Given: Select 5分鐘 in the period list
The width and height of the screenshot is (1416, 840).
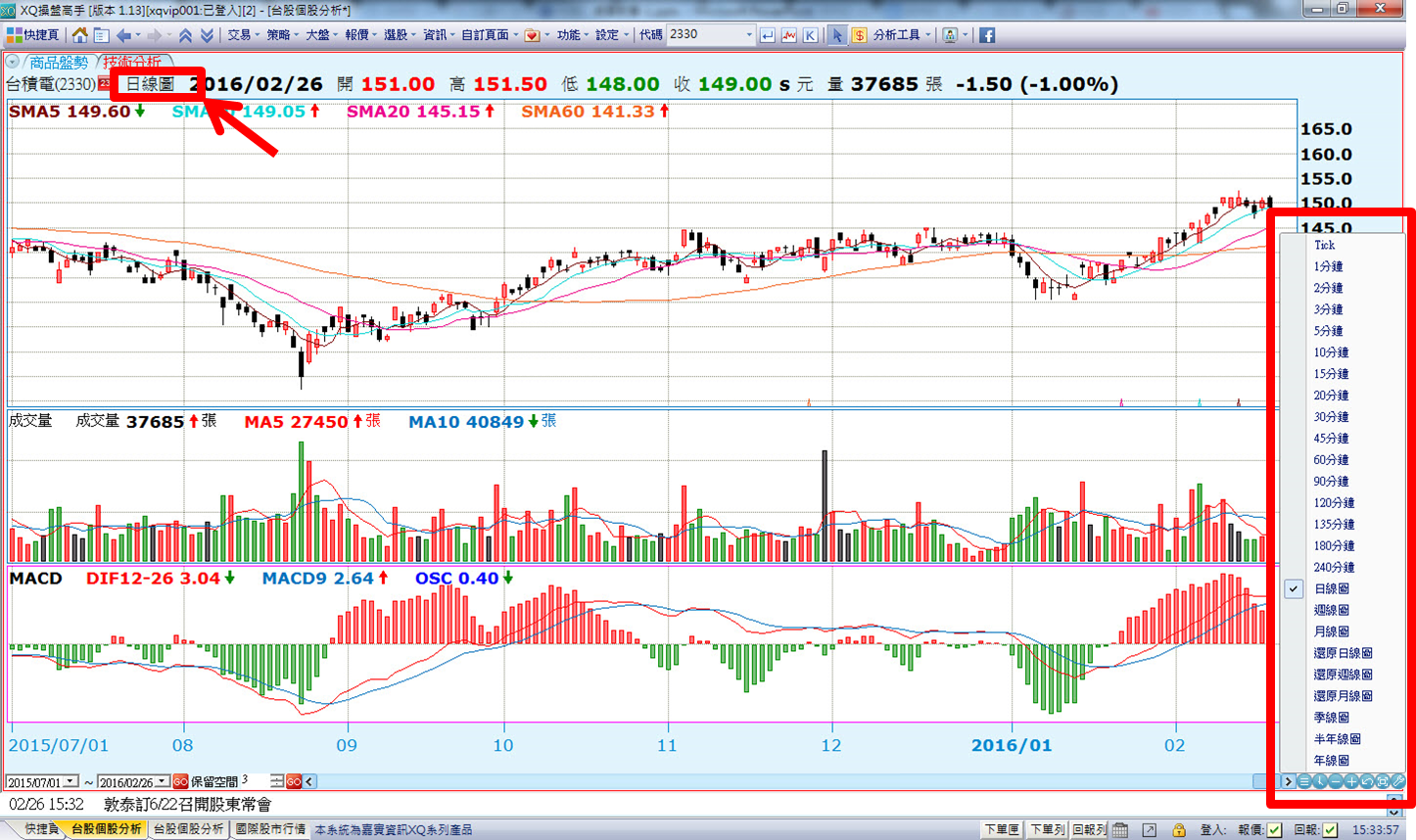Looking at the screenshot, I should (1329, 331).
